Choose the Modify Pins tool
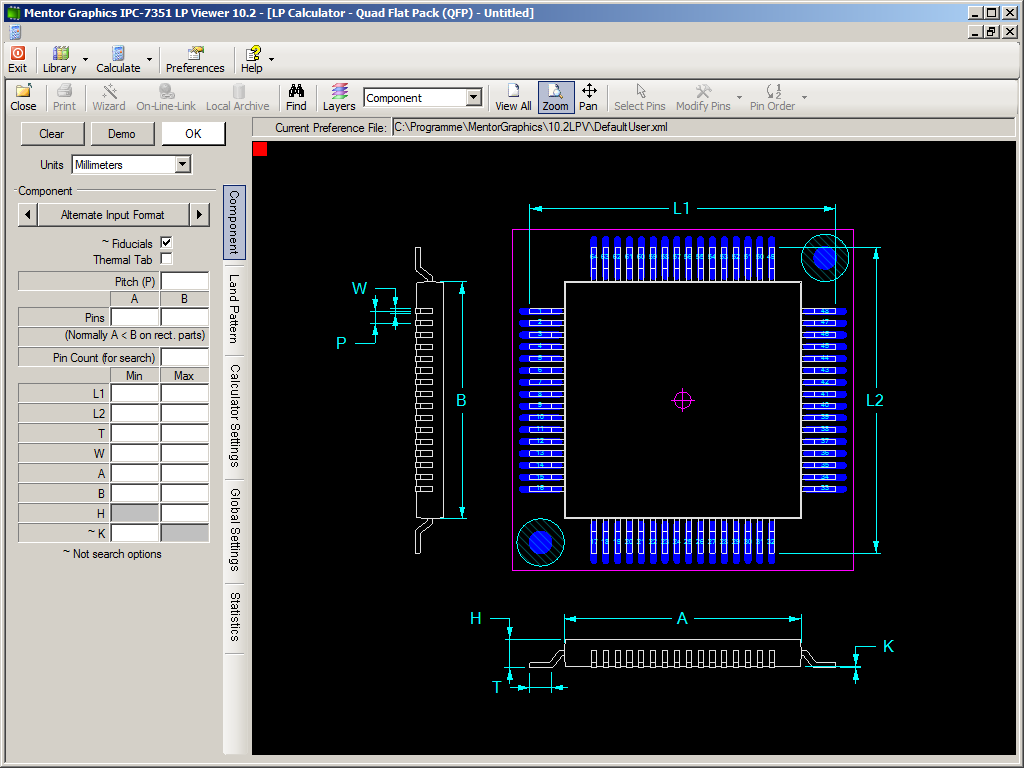The height and width of the screenshot is (768, 1024). click(703, 97)
